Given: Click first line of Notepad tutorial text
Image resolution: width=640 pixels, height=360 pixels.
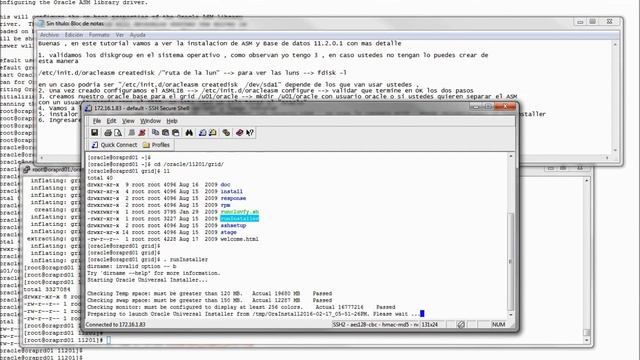Looking at the screenshot, I should (x=220, y=43).
